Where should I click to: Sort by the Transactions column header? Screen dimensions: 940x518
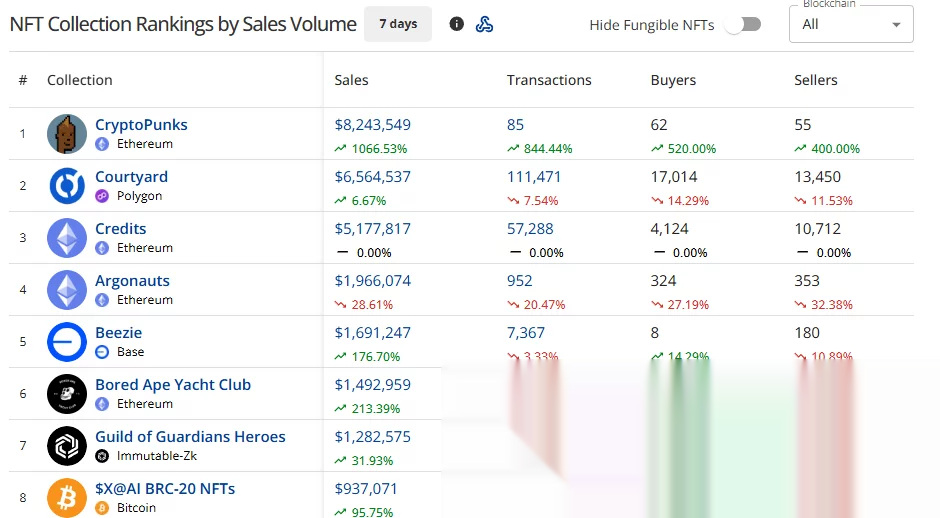point(549,80)
